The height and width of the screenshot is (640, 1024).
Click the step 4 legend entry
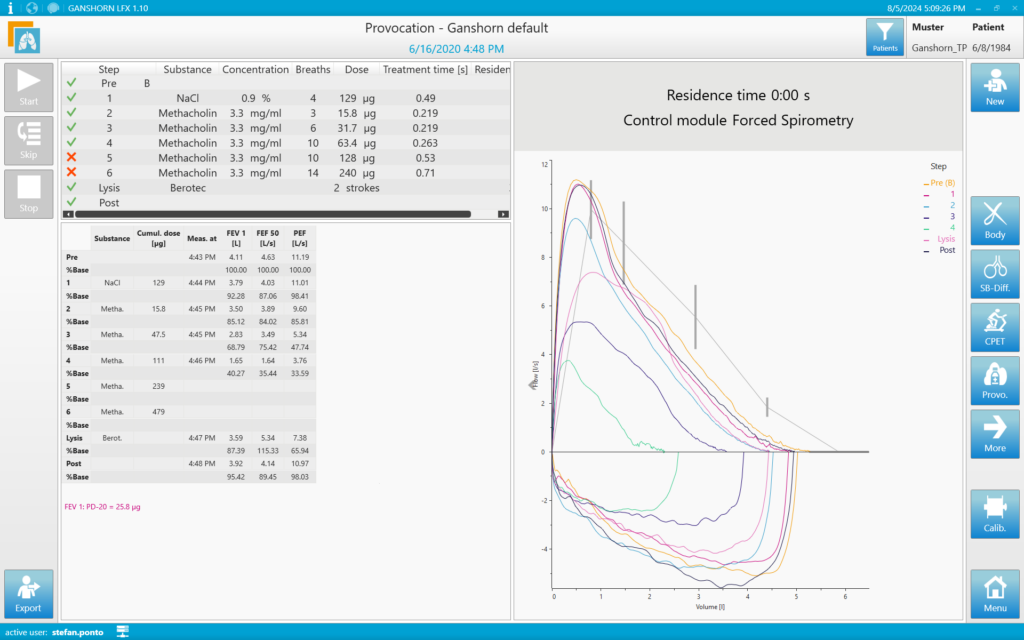(938, 228)
